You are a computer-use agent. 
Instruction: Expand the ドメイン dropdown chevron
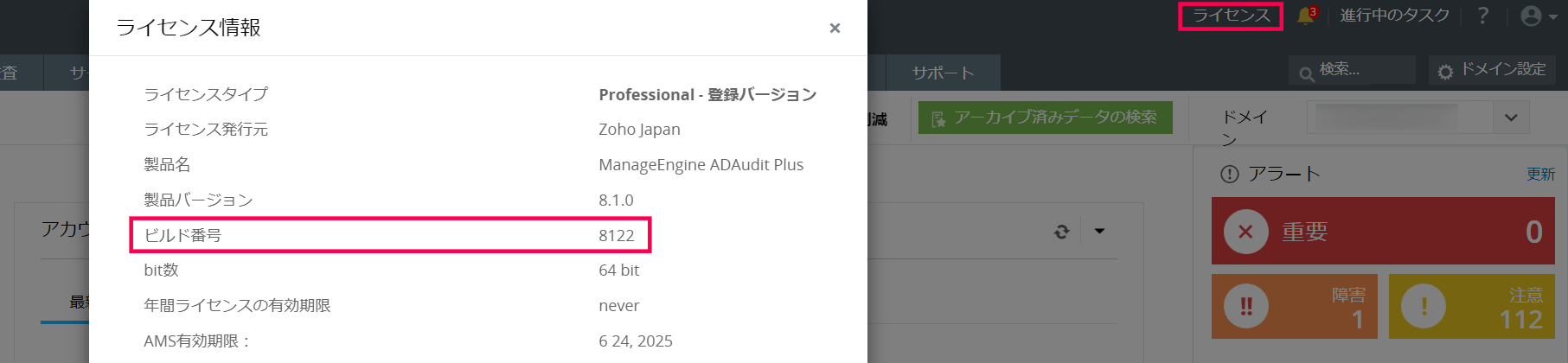click(x=1511, y=118)
